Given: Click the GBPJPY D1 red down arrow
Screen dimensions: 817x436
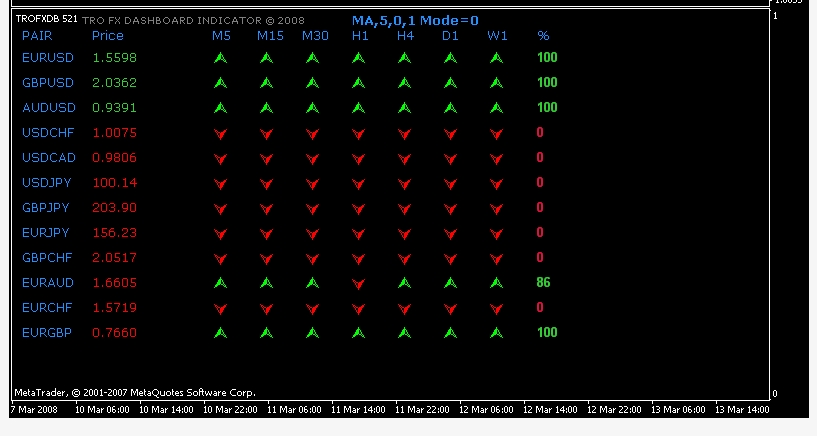Looking at the screenshot, I should pos(450,208).
